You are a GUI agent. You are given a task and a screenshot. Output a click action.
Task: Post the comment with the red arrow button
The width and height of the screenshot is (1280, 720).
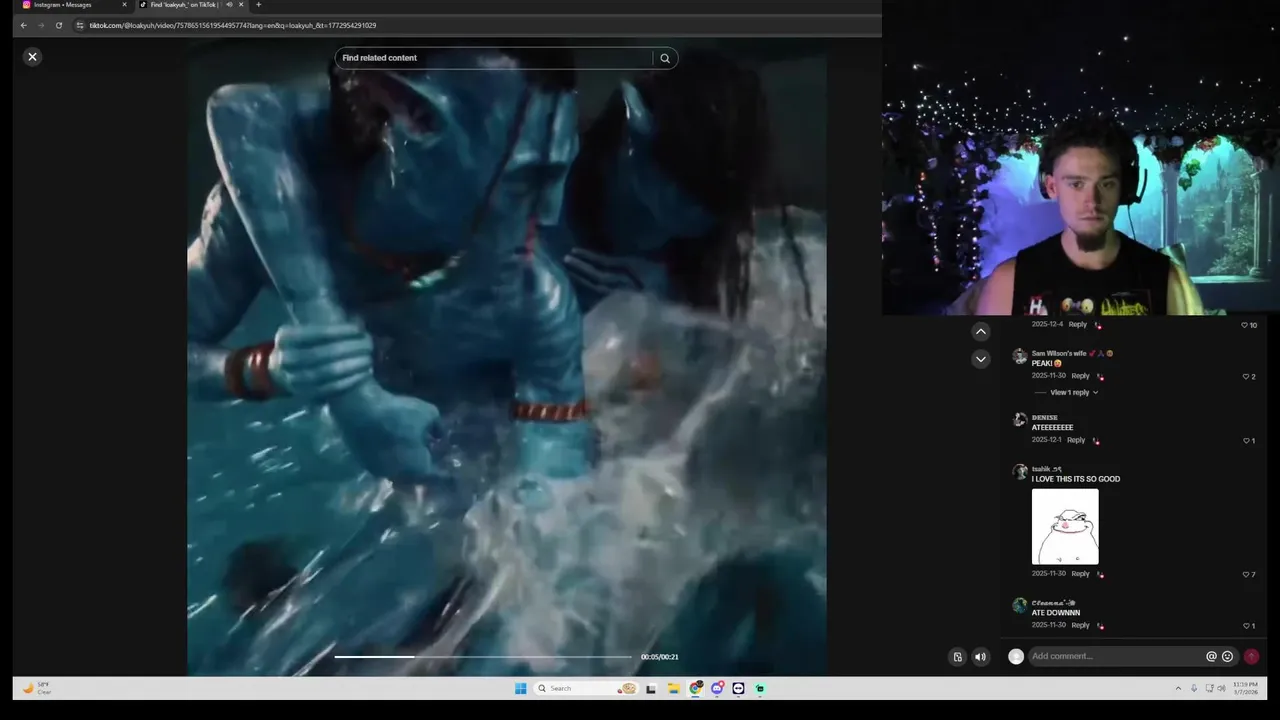click(1251, 657)
